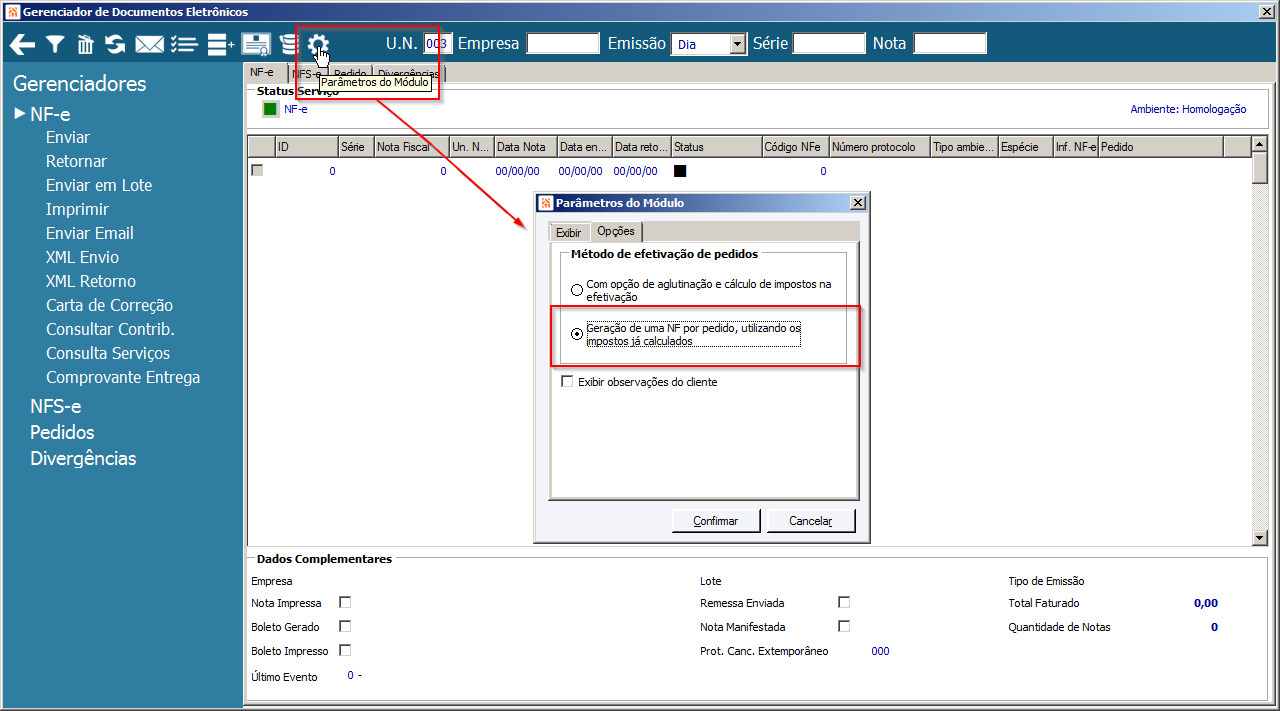The height and width of the screenshot is (711, 1280).
Task: Collapse the NF-e tree node arrow
Action: coord(20,113)
